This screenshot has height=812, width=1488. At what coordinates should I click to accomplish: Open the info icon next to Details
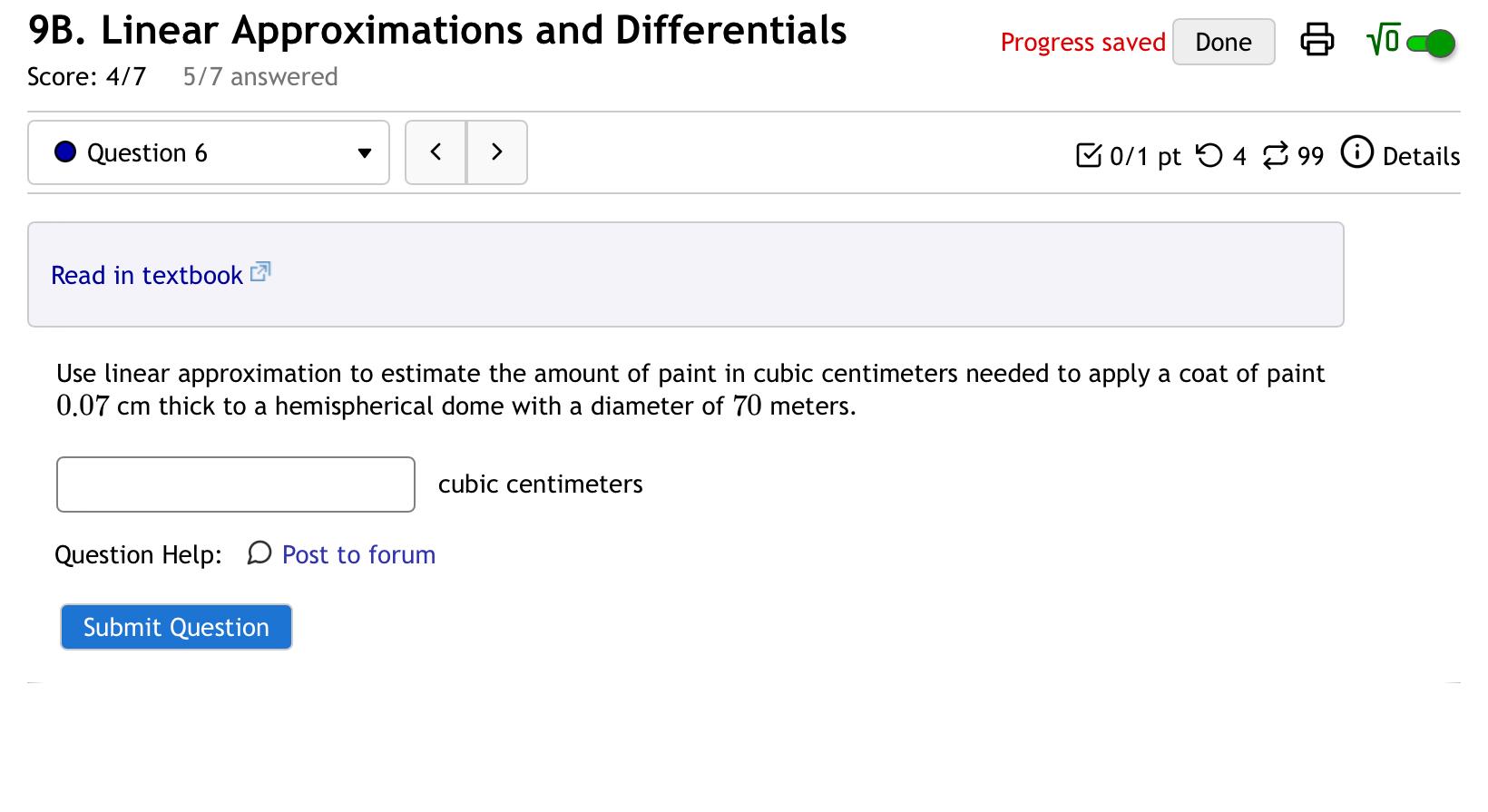point(1356,154)
